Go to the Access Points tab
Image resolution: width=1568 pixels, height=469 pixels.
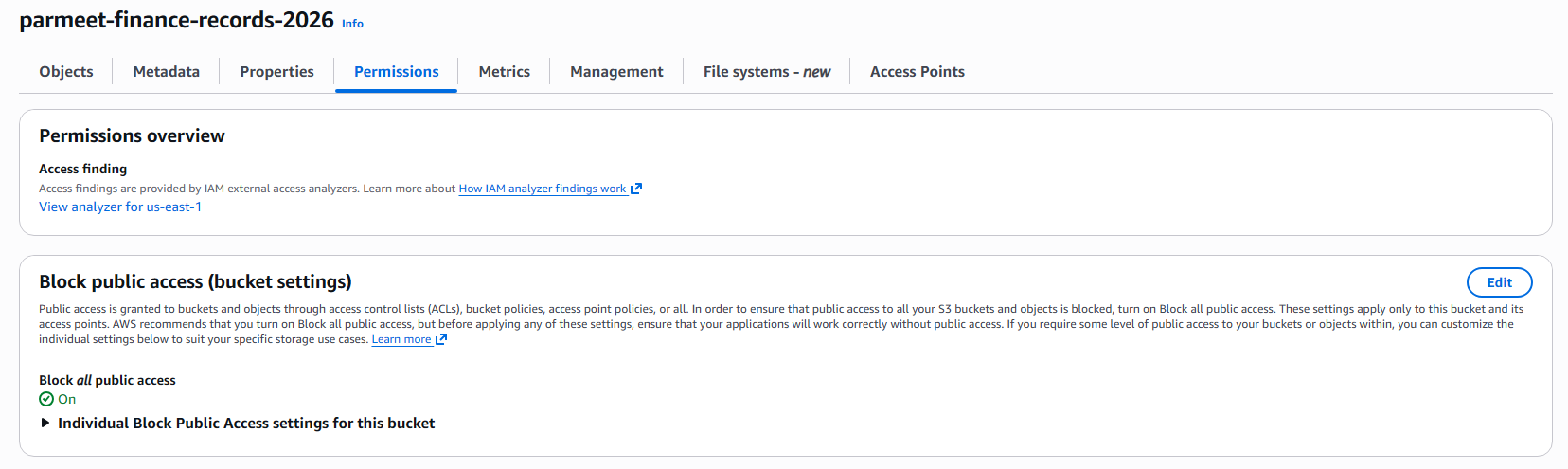point(917,72)
